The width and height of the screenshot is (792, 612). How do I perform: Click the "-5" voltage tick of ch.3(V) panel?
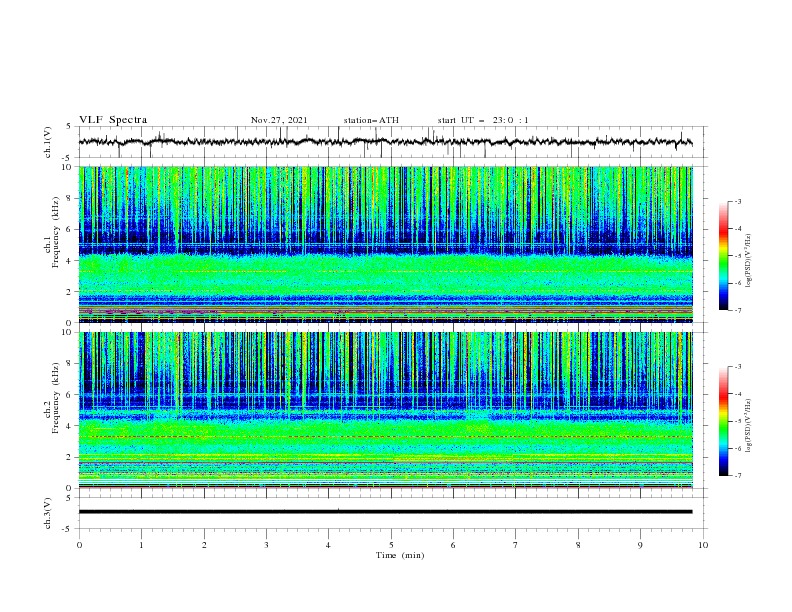(68, 529)
